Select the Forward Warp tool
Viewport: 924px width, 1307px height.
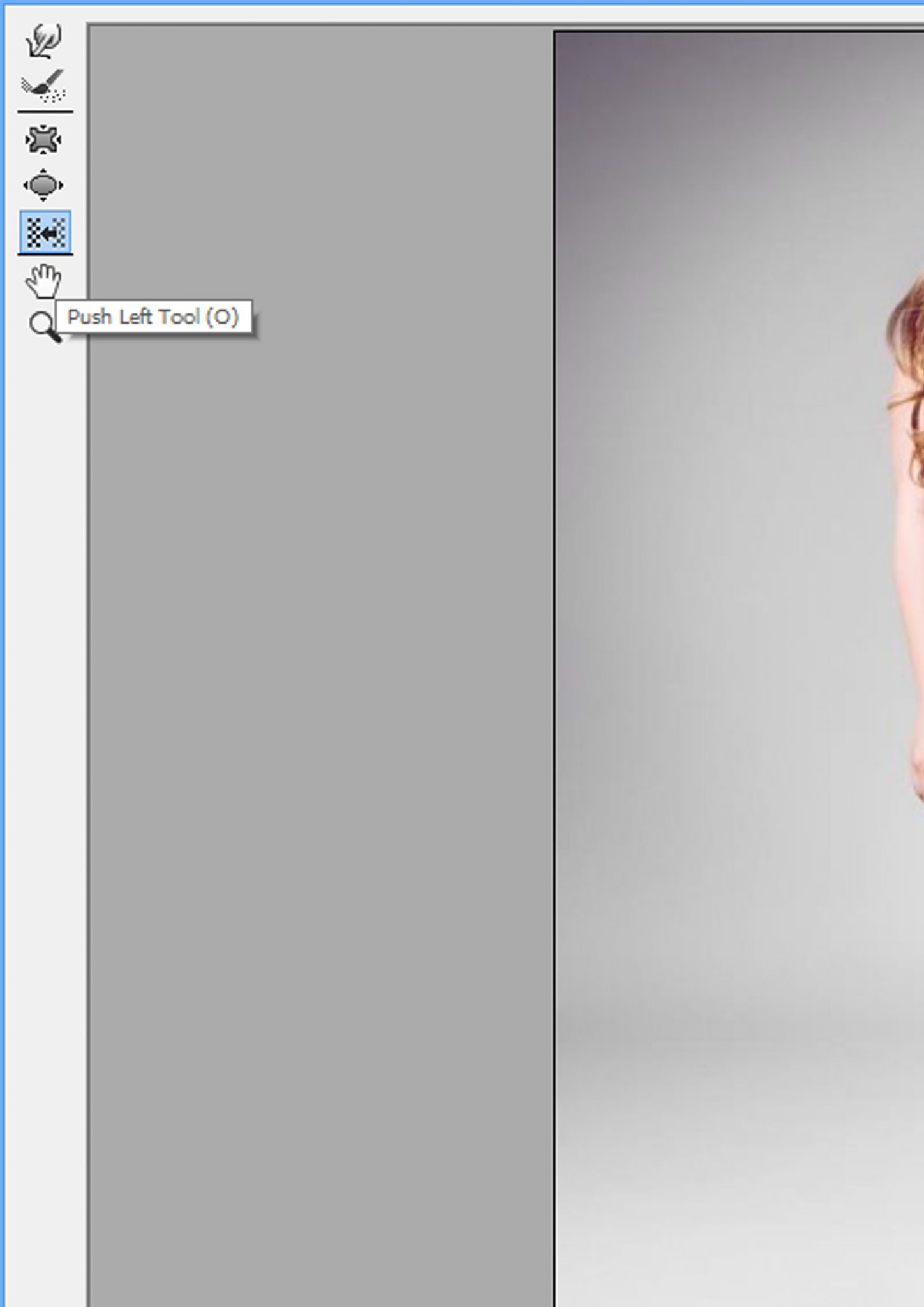click(44, 41)
